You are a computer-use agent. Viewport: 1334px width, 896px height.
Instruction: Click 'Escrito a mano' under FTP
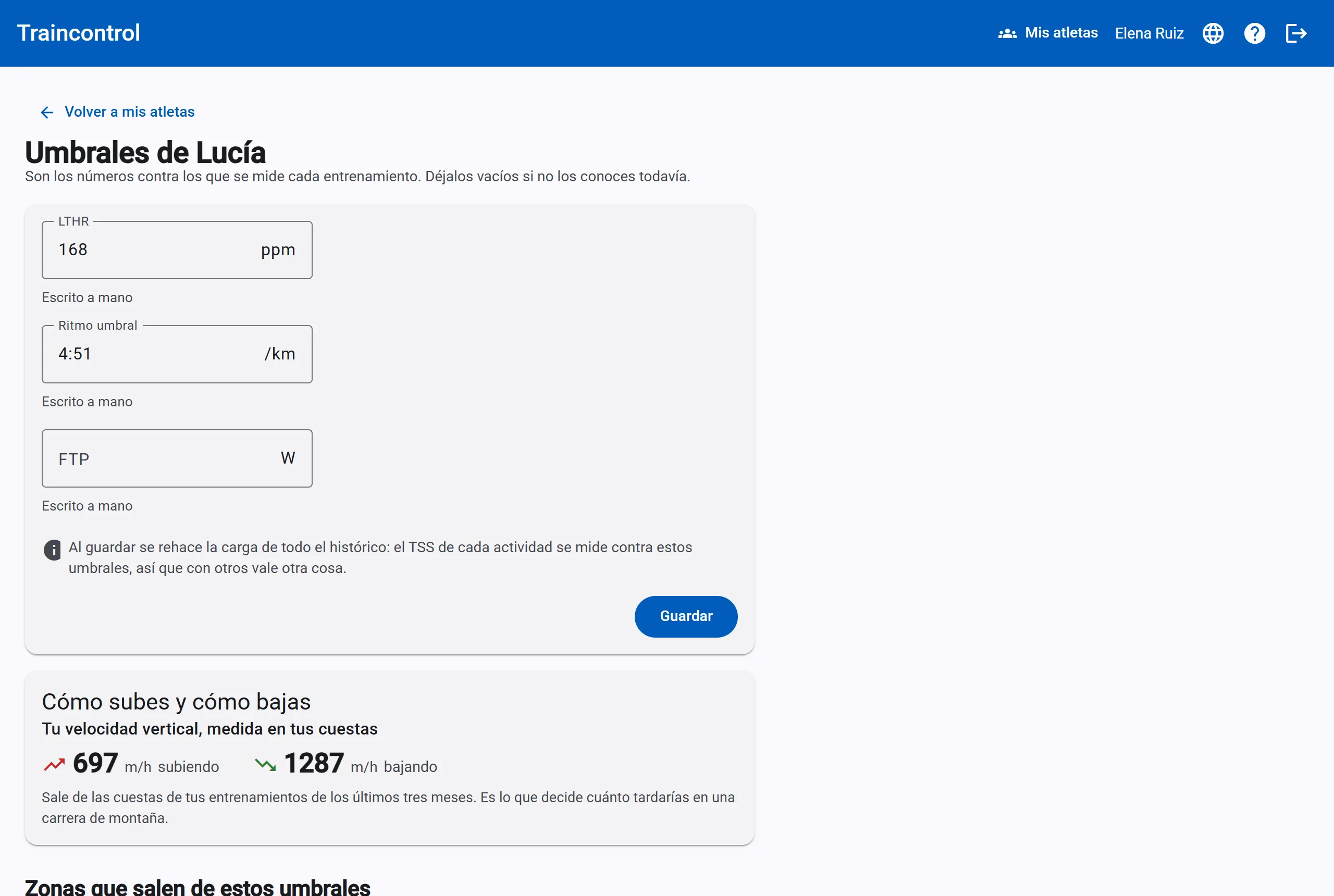(x=87, y=506)
